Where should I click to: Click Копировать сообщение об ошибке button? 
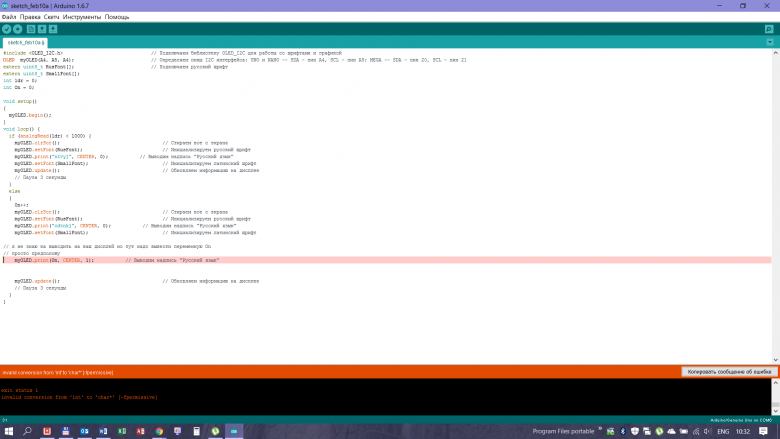point(728,371)
